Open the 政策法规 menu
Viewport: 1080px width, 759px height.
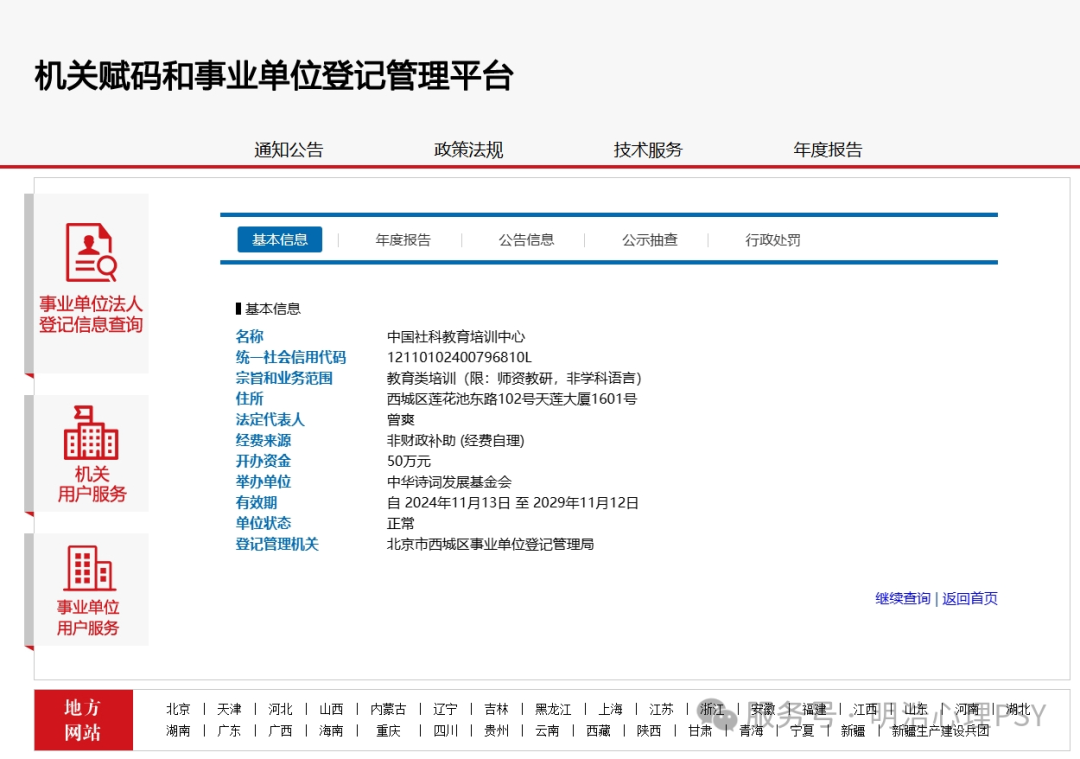coord(468,149)
